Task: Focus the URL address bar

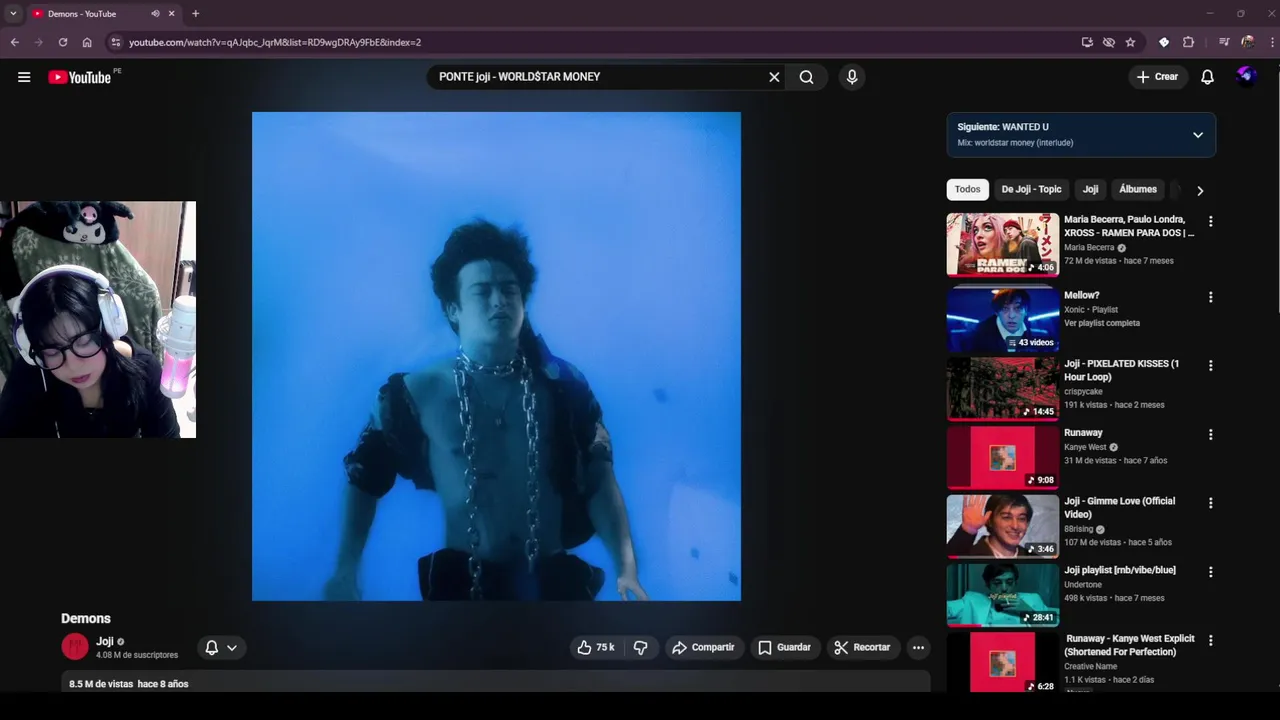Action: click(x=600, y=42)
